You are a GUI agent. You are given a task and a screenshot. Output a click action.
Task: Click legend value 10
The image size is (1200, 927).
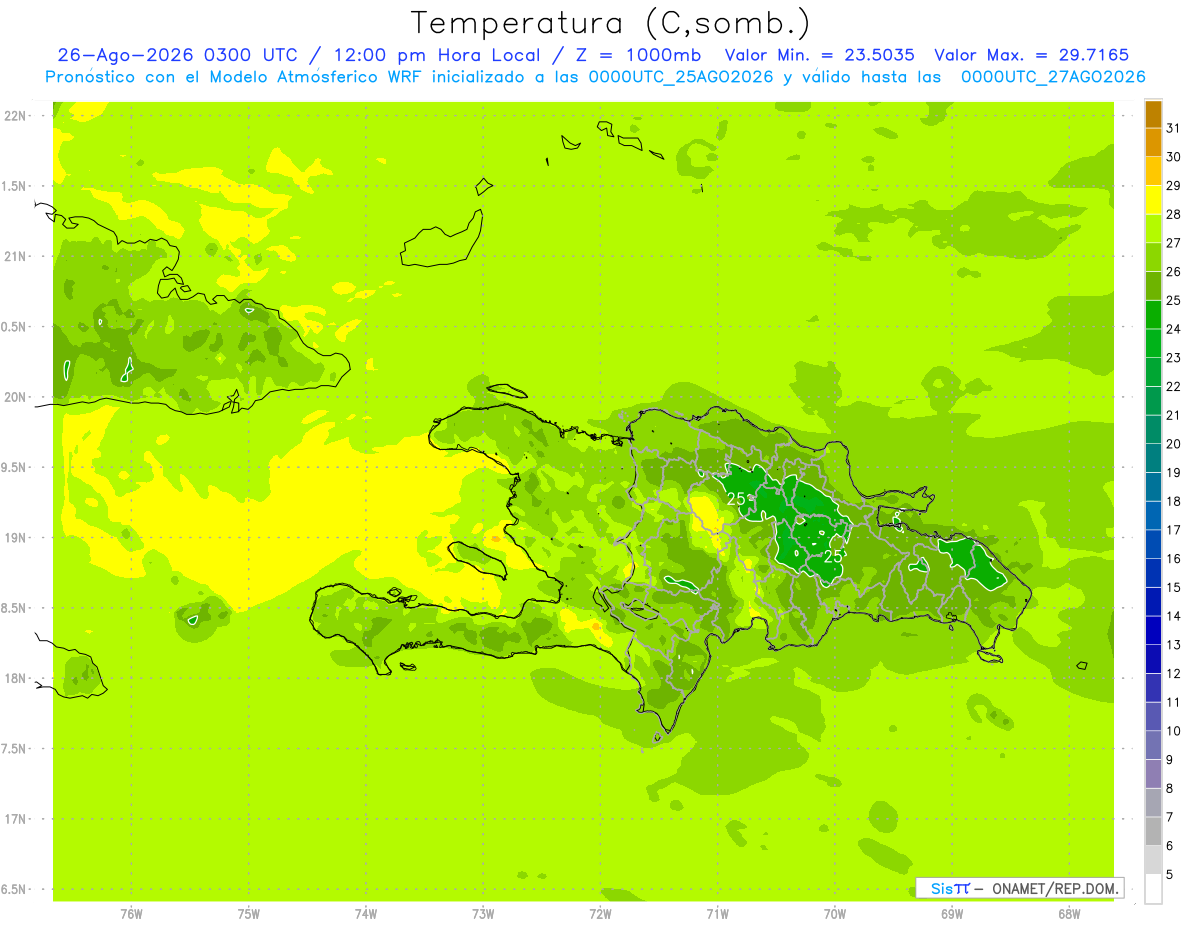[1173, 731]
